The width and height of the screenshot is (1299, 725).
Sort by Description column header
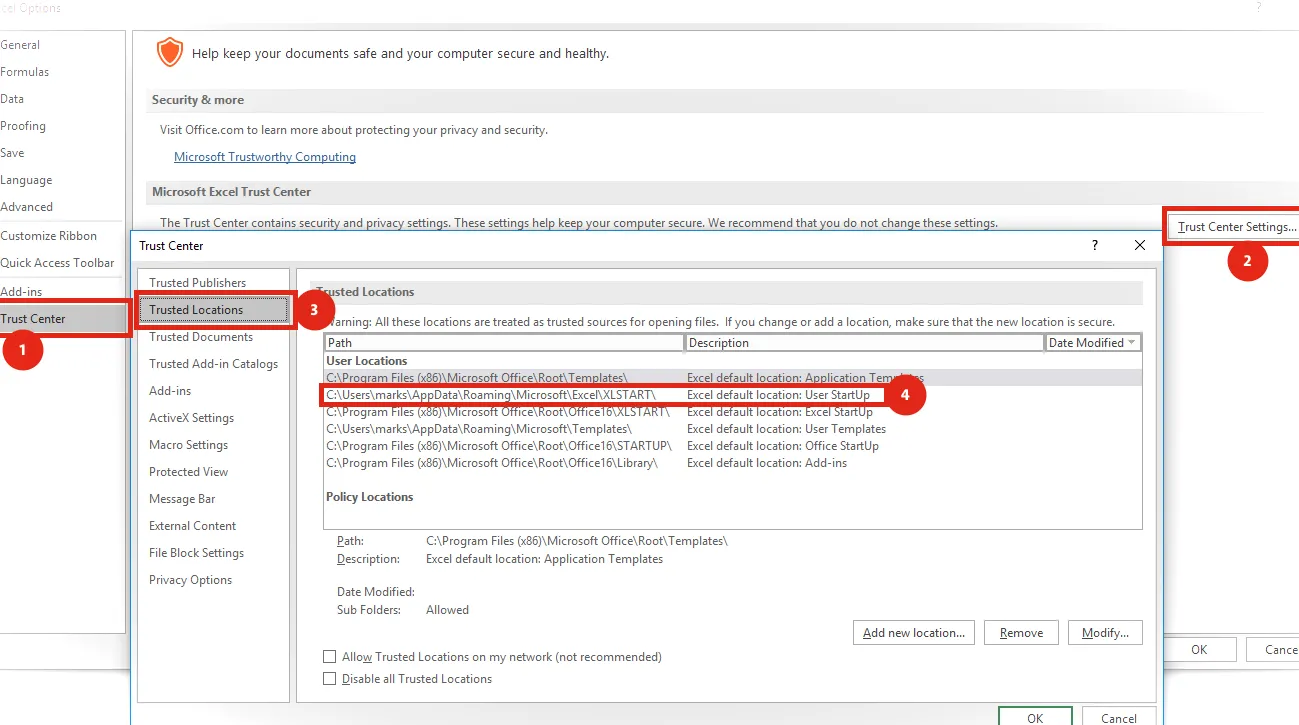tap(865, 343)
